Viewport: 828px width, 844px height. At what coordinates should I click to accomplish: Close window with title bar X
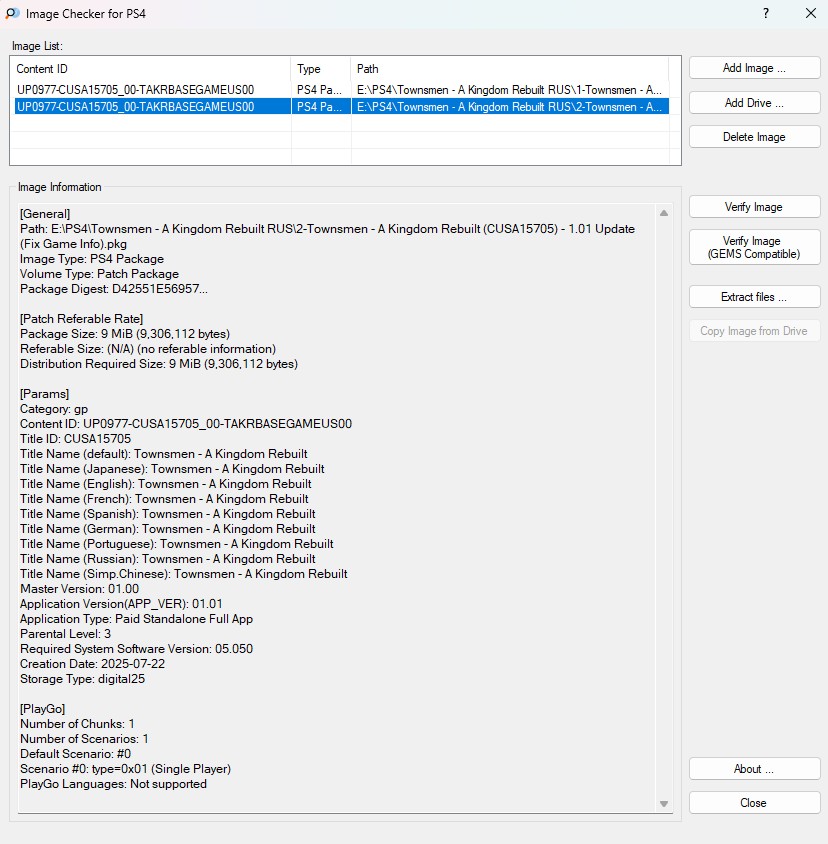tap(811, 13)
